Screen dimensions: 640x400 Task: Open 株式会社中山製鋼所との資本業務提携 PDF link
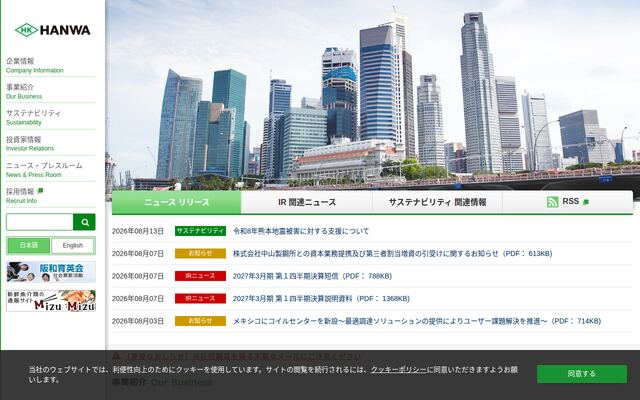click(392, 253)
